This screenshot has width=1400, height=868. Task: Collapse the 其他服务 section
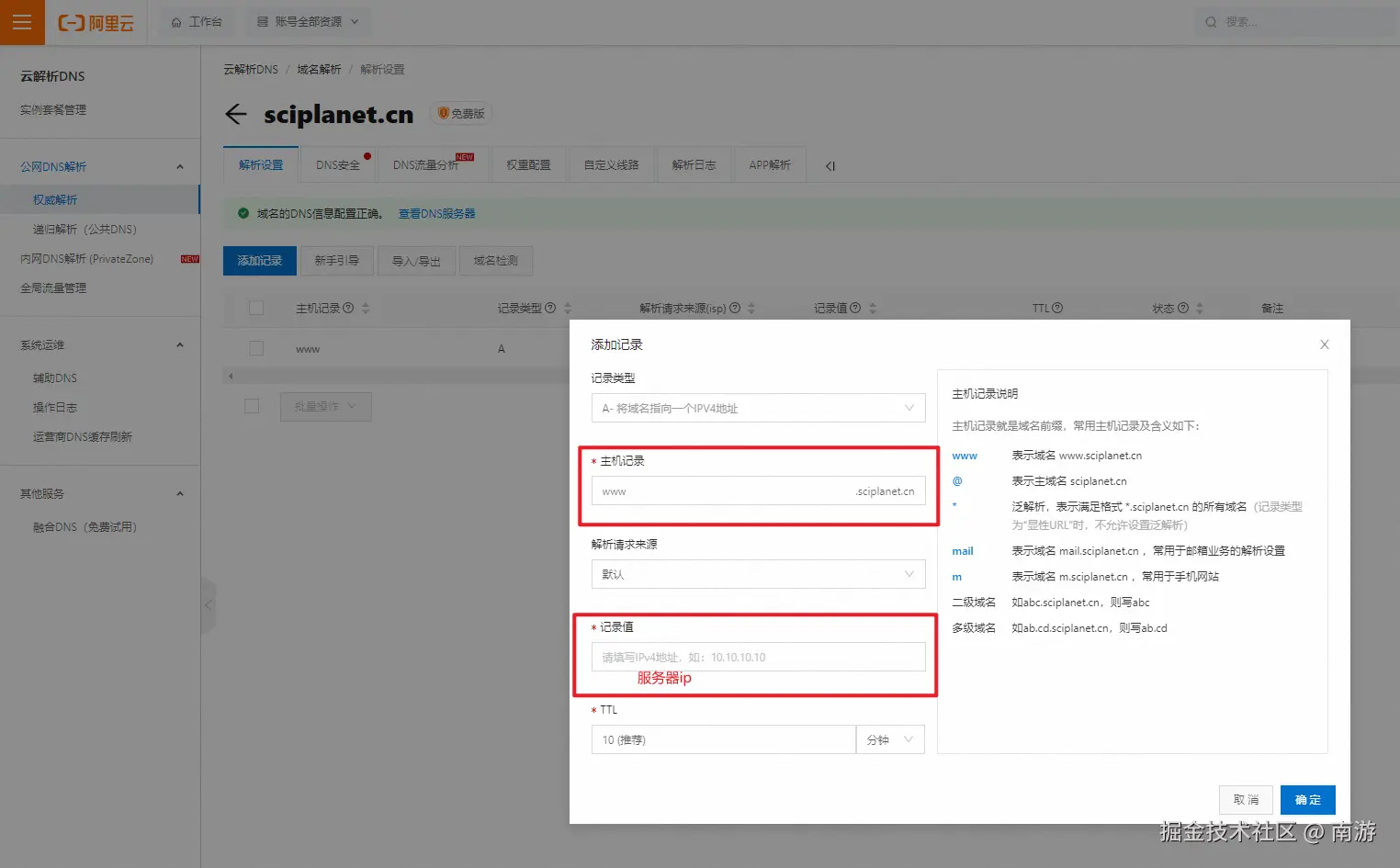[x=180, y=493]
